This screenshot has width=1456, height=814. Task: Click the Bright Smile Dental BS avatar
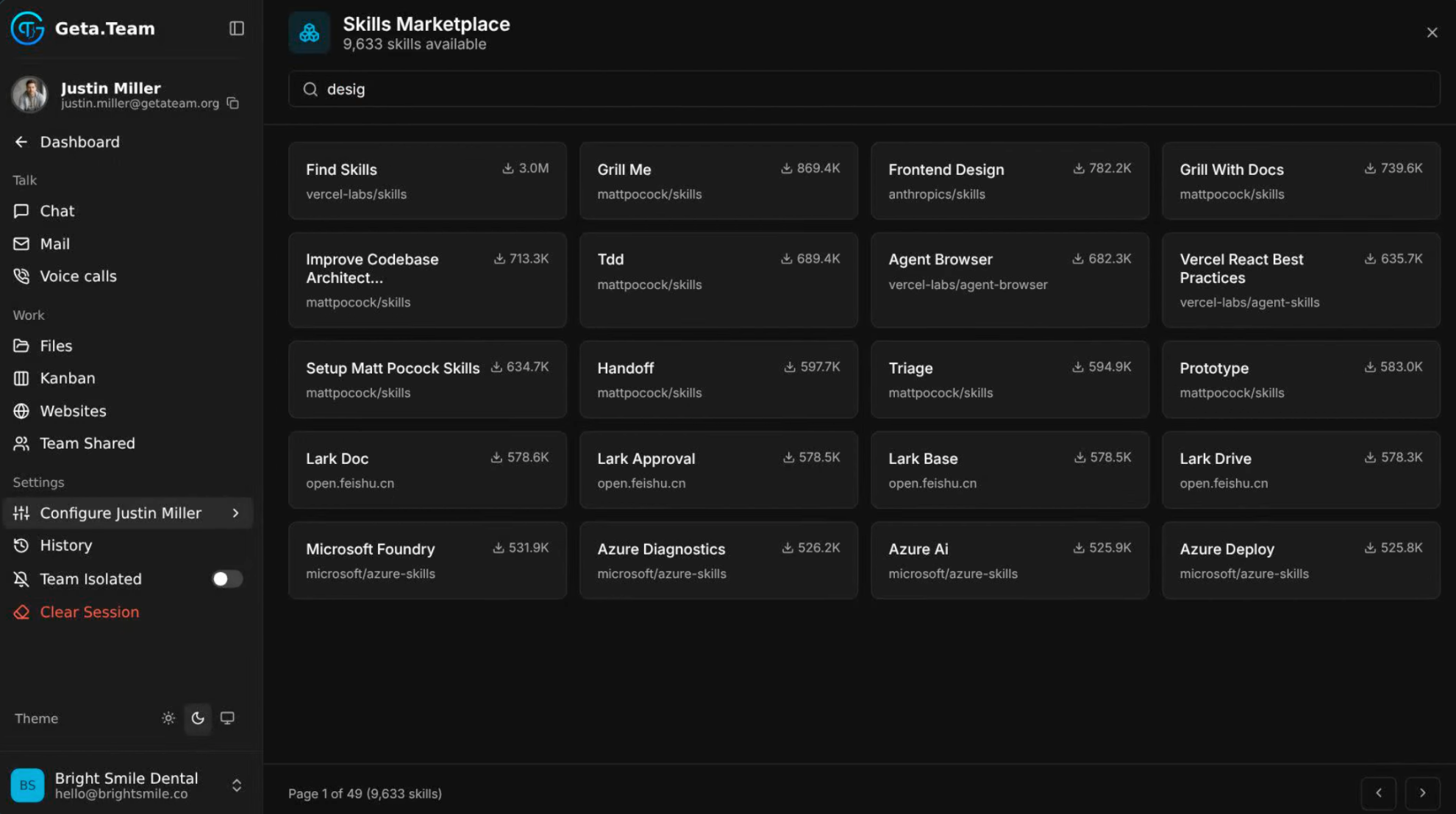pos(27,785)
